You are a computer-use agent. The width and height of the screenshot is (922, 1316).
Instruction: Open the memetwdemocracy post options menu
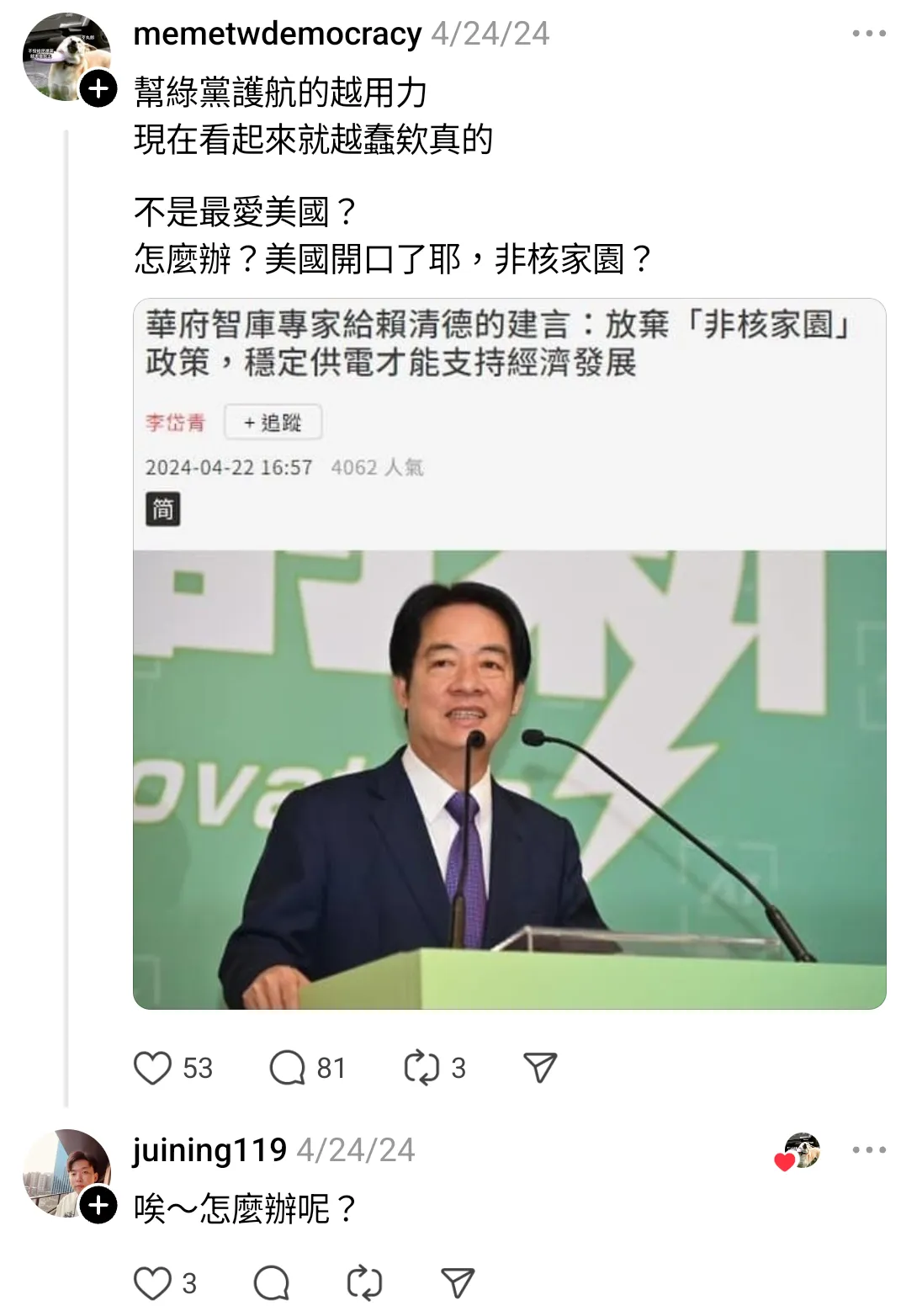868,34
